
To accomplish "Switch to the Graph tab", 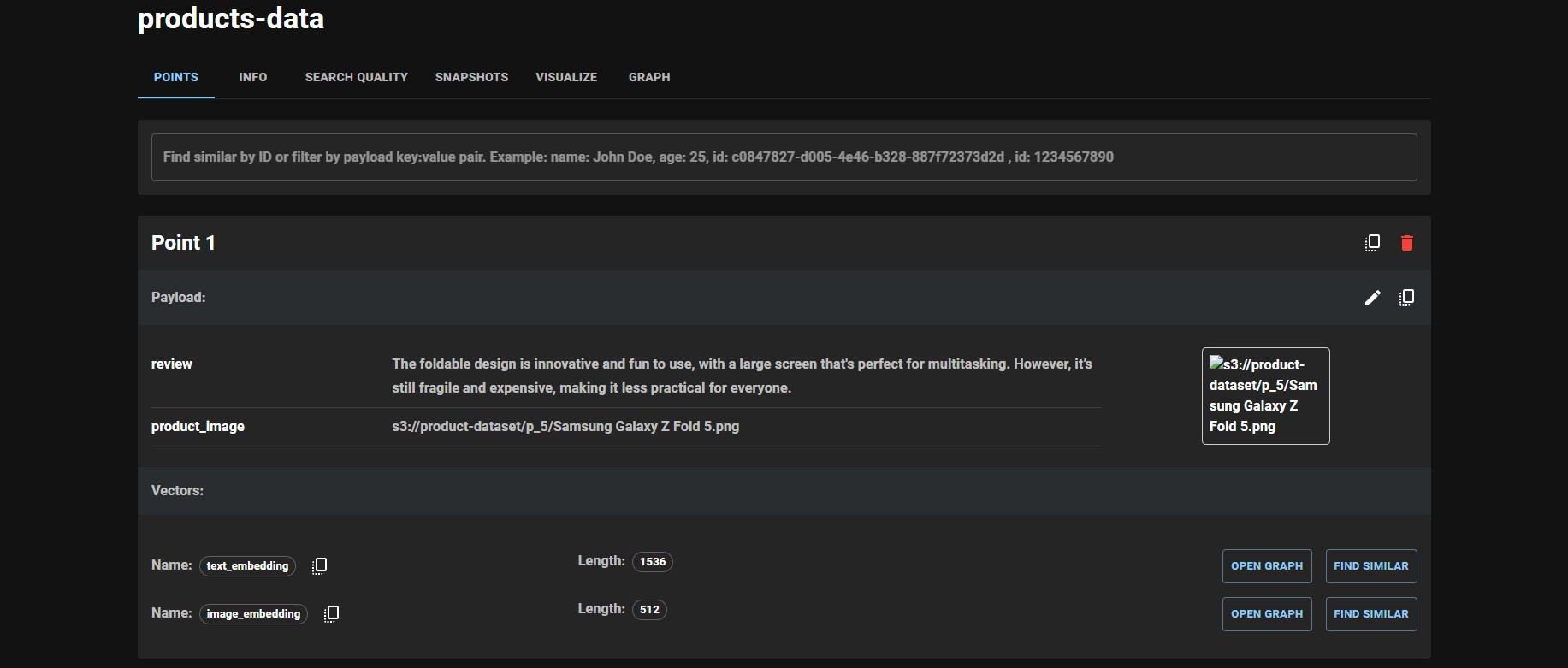I will coord(649,77).
